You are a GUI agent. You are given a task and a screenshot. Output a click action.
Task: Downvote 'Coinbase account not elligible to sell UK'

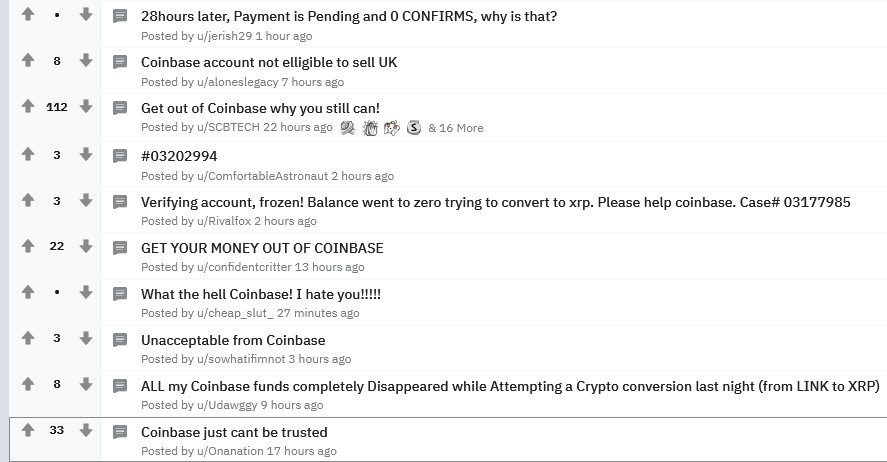tap(86, 61)
